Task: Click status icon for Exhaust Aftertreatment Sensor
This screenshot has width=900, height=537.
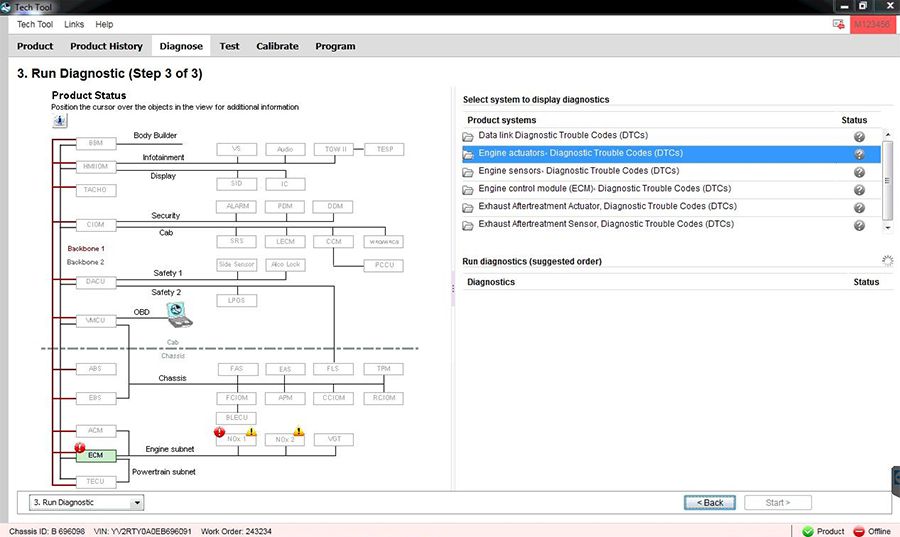Action: tap(858, 226)
